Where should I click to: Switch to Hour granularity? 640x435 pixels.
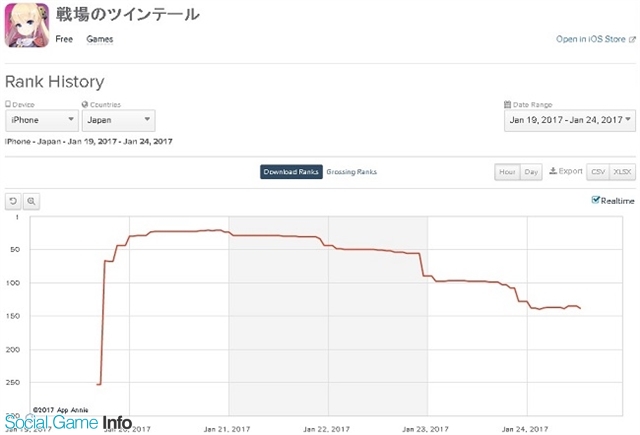(507, 172)
